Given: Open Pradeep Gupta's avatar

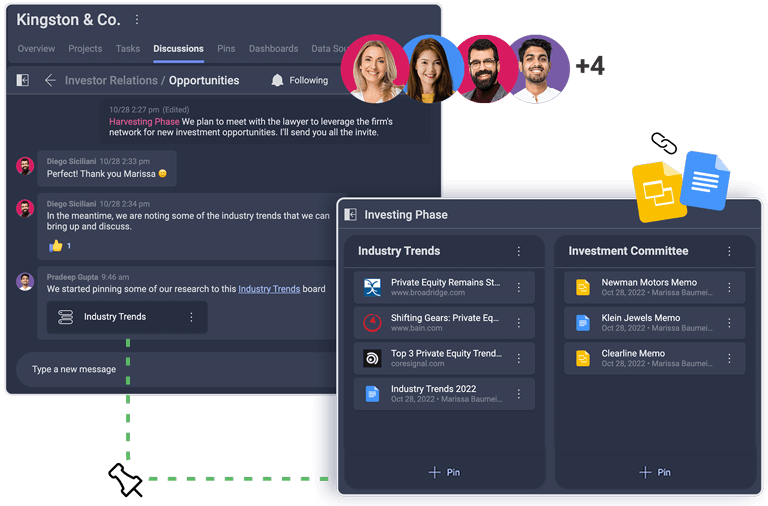Looking at the screenshot, I should (x=25, y=282).
